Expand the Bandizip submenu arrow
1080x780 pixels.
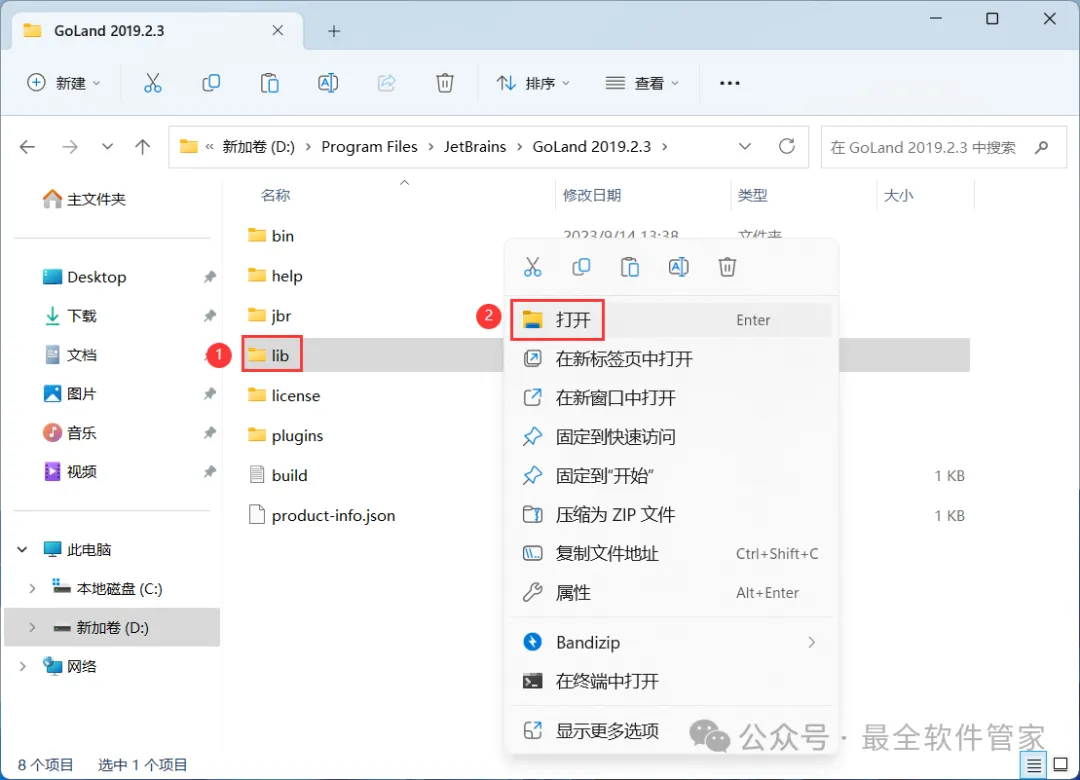[x=811, y=642]
